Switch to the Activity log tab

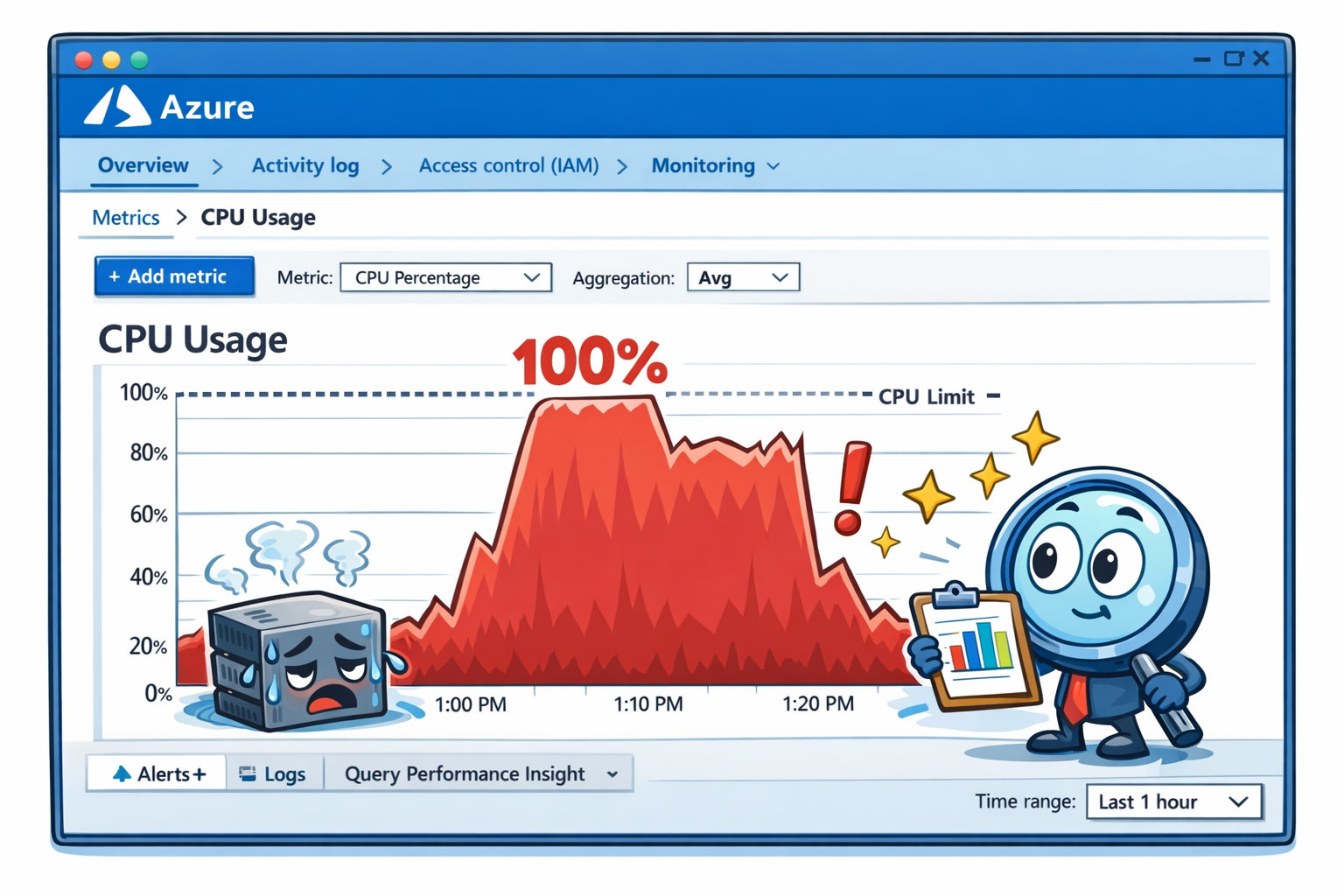(x=305, y=165)
